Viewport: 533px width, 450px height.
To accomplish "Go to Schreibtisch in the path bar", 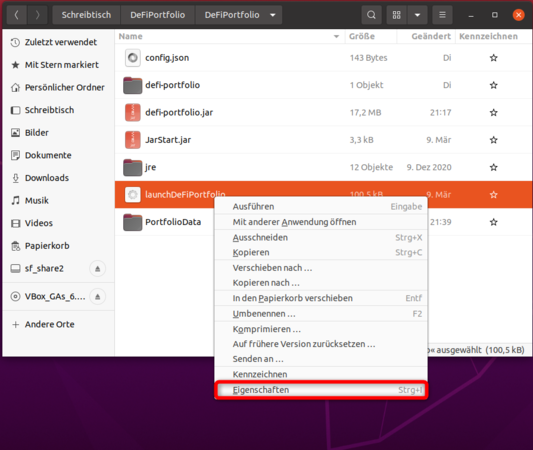I will pyautogui.click(x=86, y=15).
